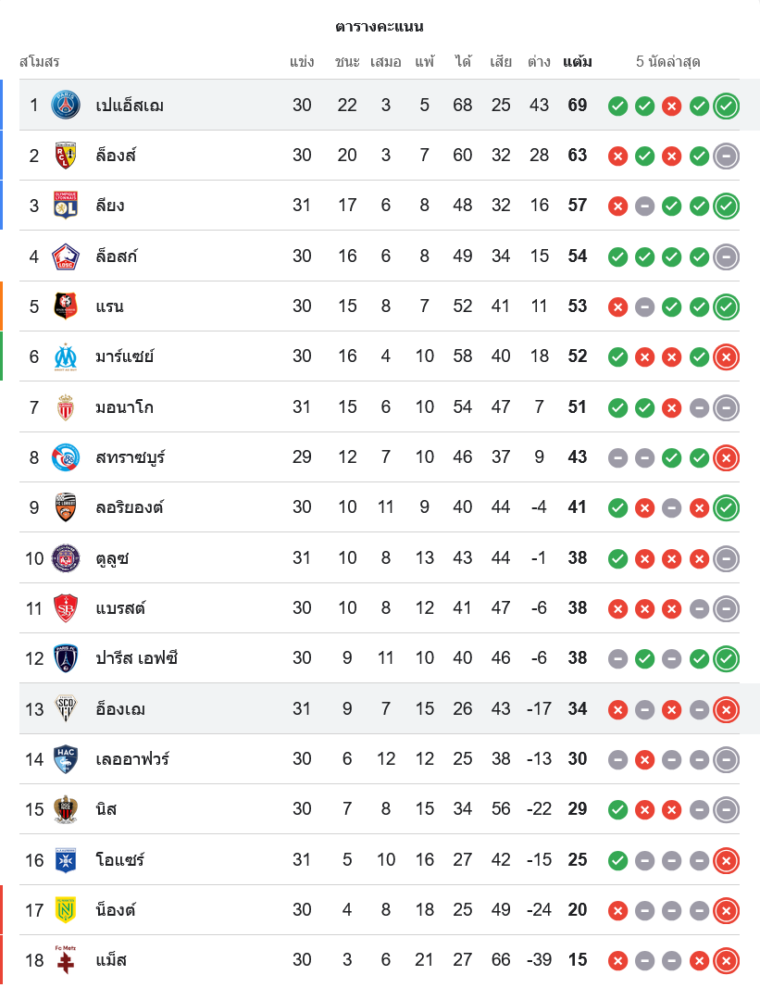Screen dimensions: 760x1000
Task: Click the Marseille club logo
Action: [x=66, y=356]
